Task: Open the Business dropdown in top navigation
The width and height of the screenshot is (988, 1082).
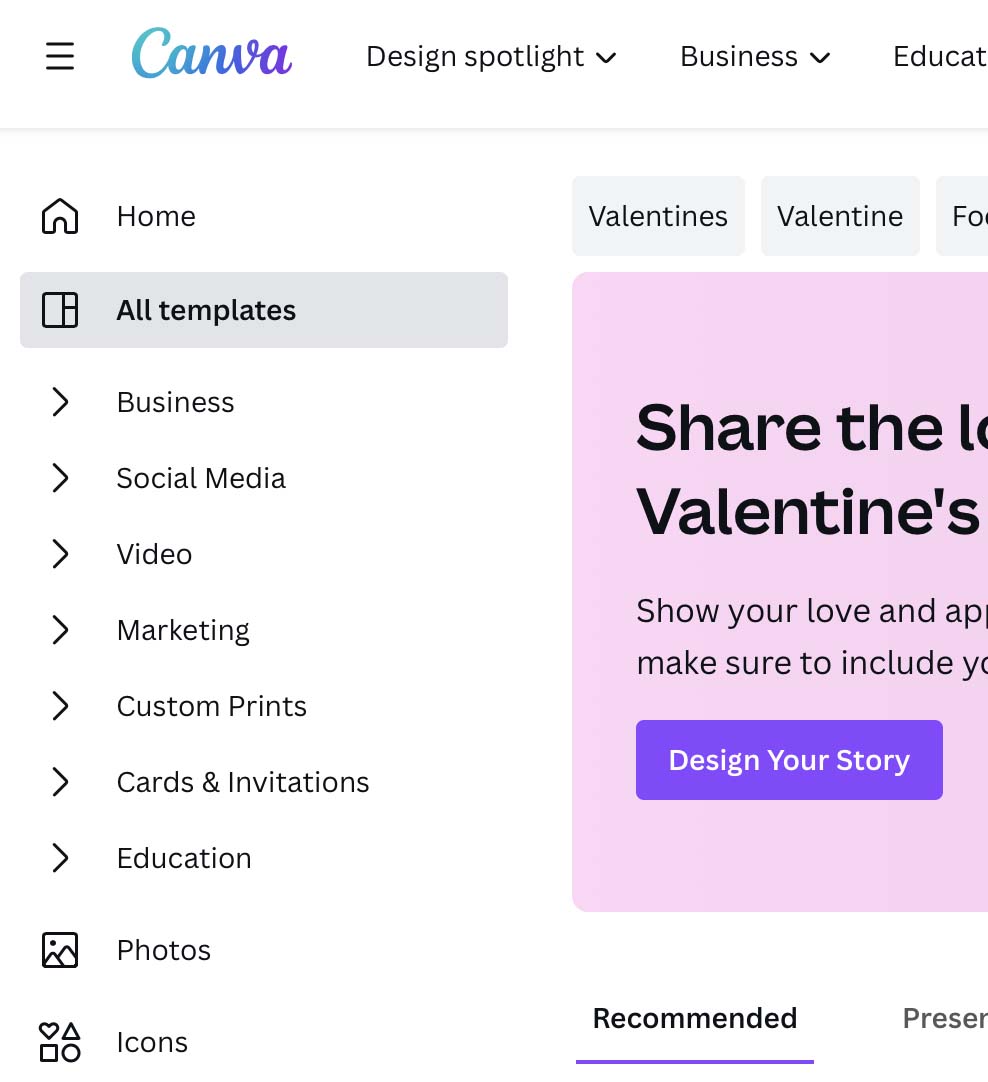Action: click(x=755, y=57)
